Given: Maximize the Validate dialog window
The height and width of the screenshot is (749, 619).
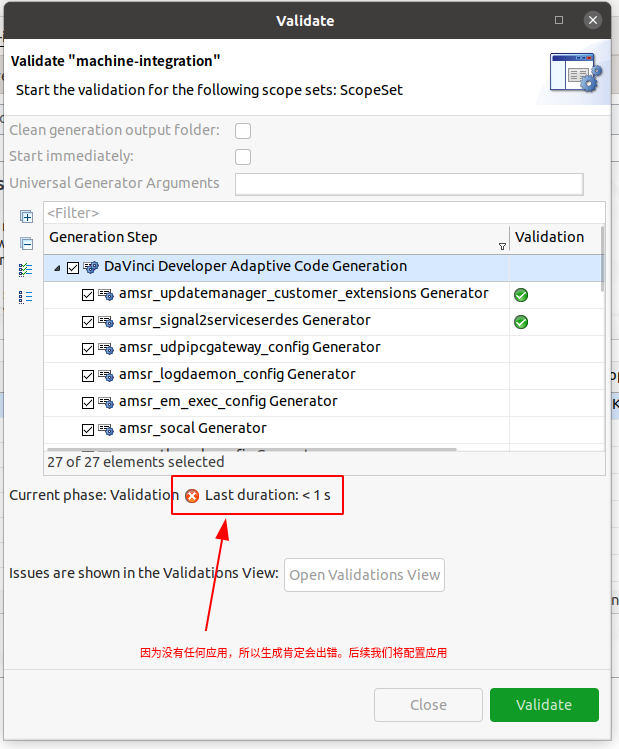Looking at the screenshot, I should coord(559,20).
